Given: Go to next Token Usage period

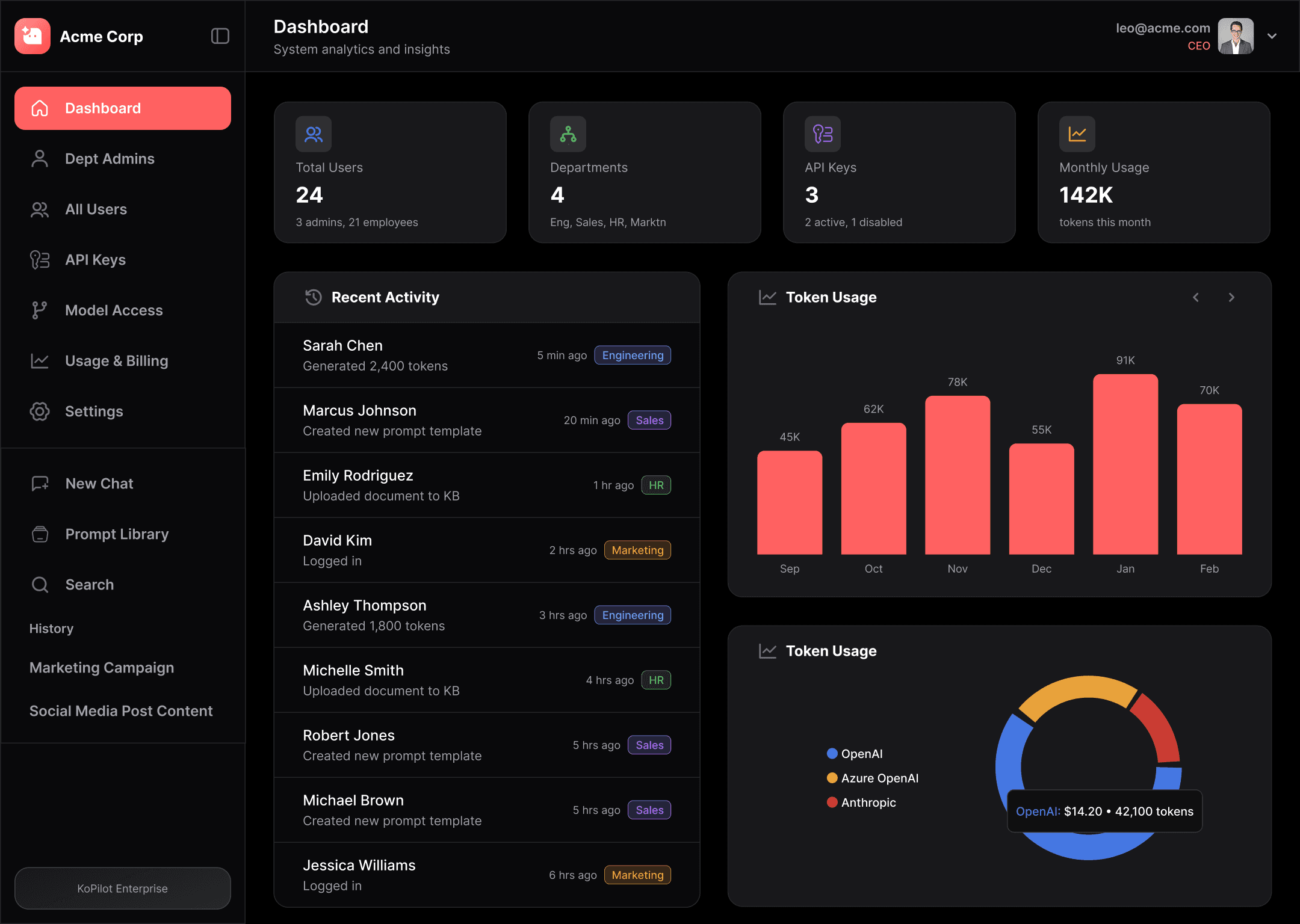Looking at the screenshot, I should tap(1231, 297).
